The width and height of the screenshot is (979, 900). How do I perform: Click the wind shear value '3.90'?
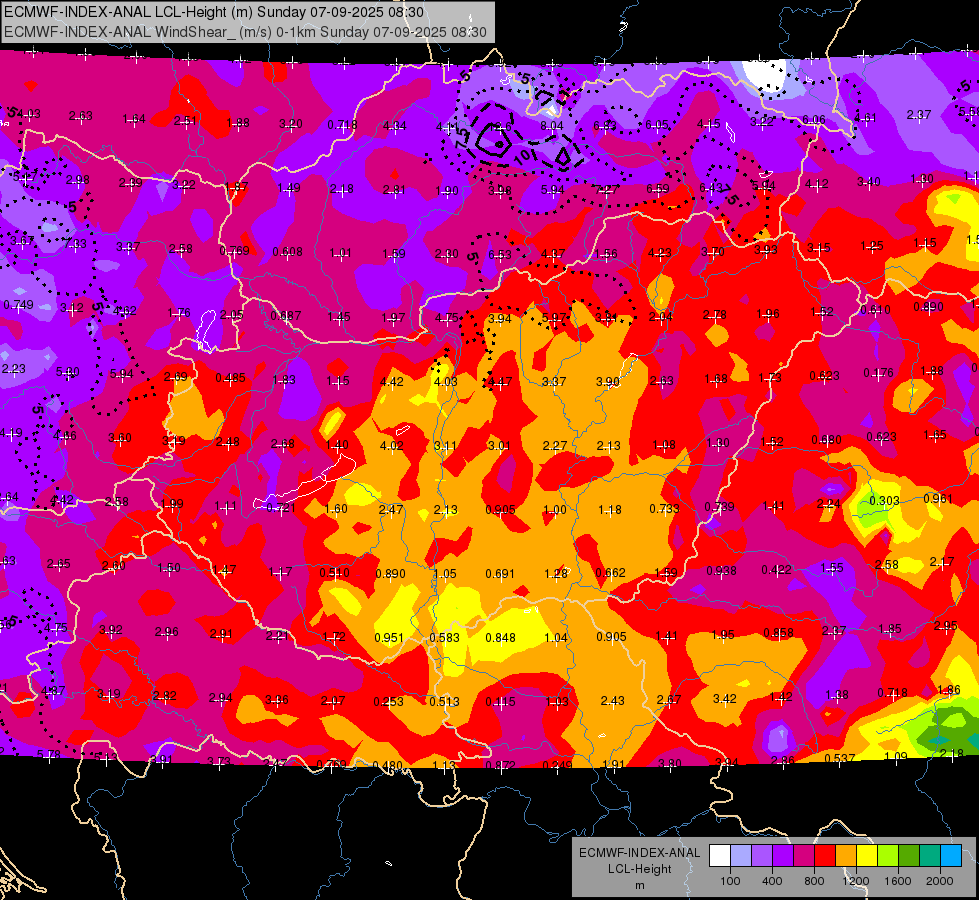pos(608,381)
